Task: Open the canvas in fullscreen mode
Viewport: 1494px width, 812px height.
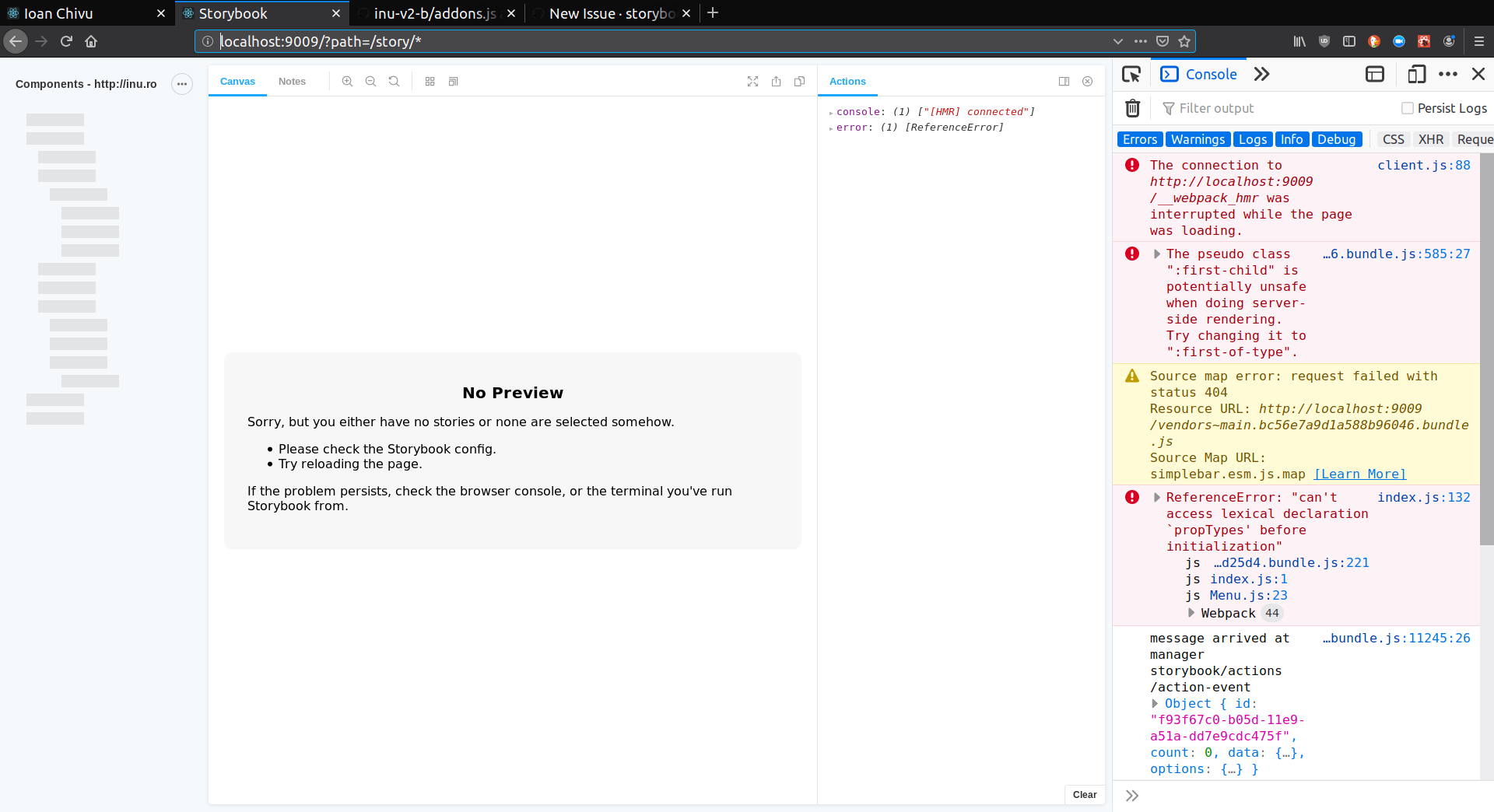Action: (752, 81)
